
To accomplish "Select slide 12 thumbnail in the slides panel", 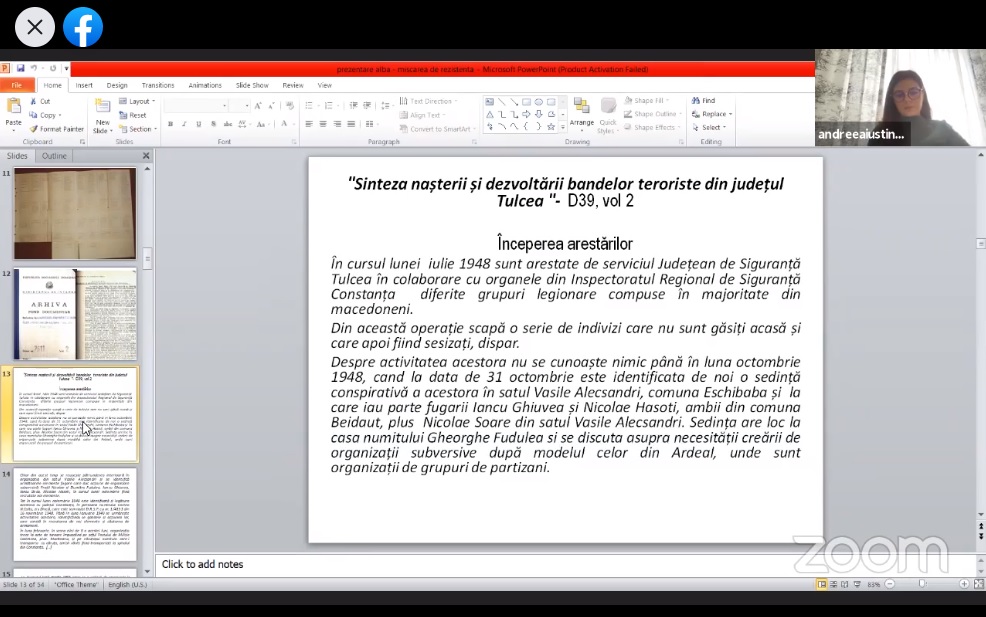I will pyautogui.click(x=75, y=314).
